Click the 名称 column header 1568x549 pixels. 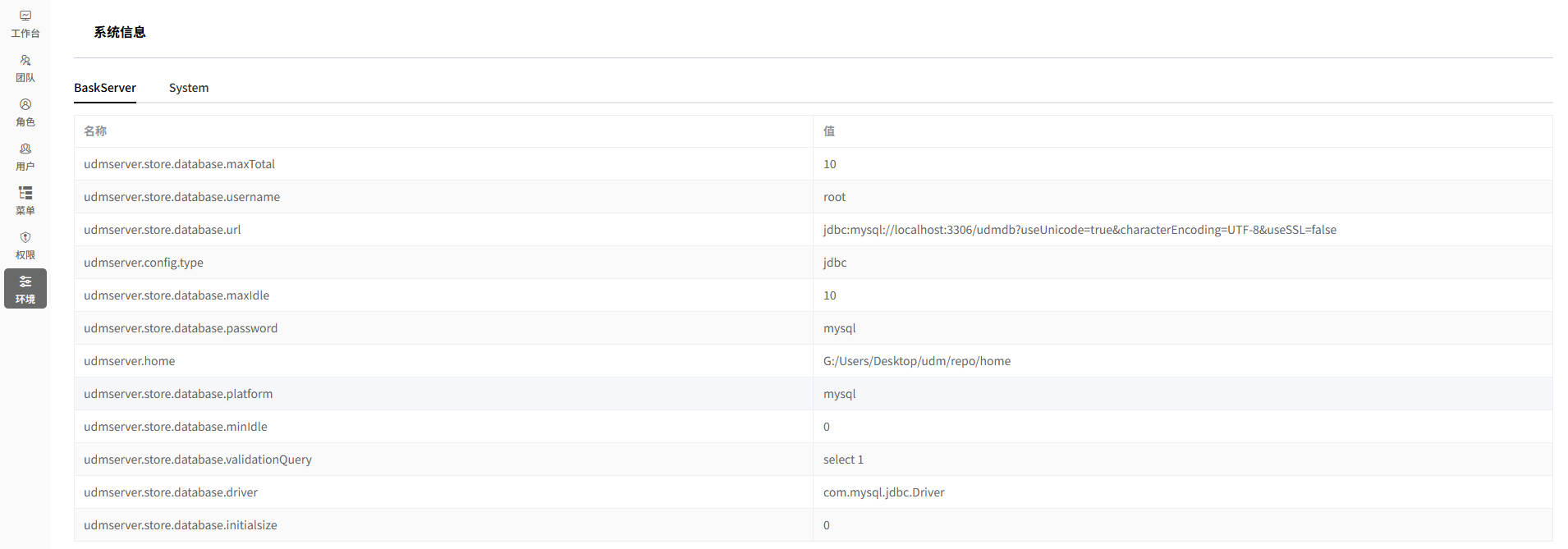click(x=95, y=131)
